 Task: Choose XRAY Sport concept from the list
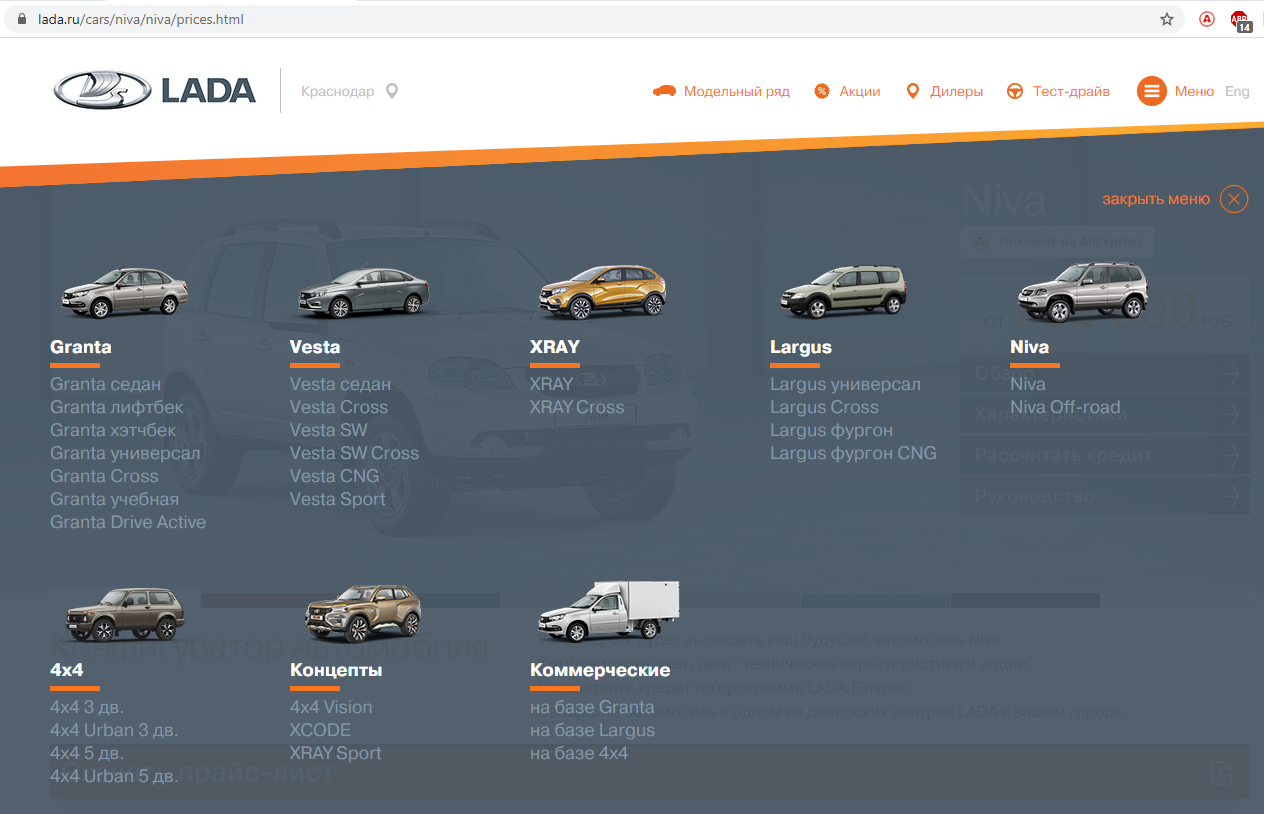pyautogui.click(x=336, y=753)
